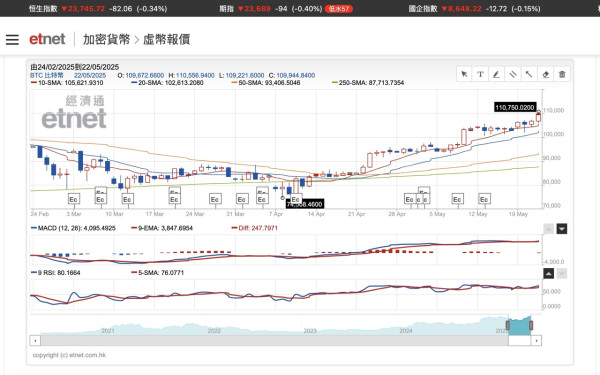This screenshot has width=600, height=375.
Task: Click the close value C: 109,944.8400
Action: point(292,75)
